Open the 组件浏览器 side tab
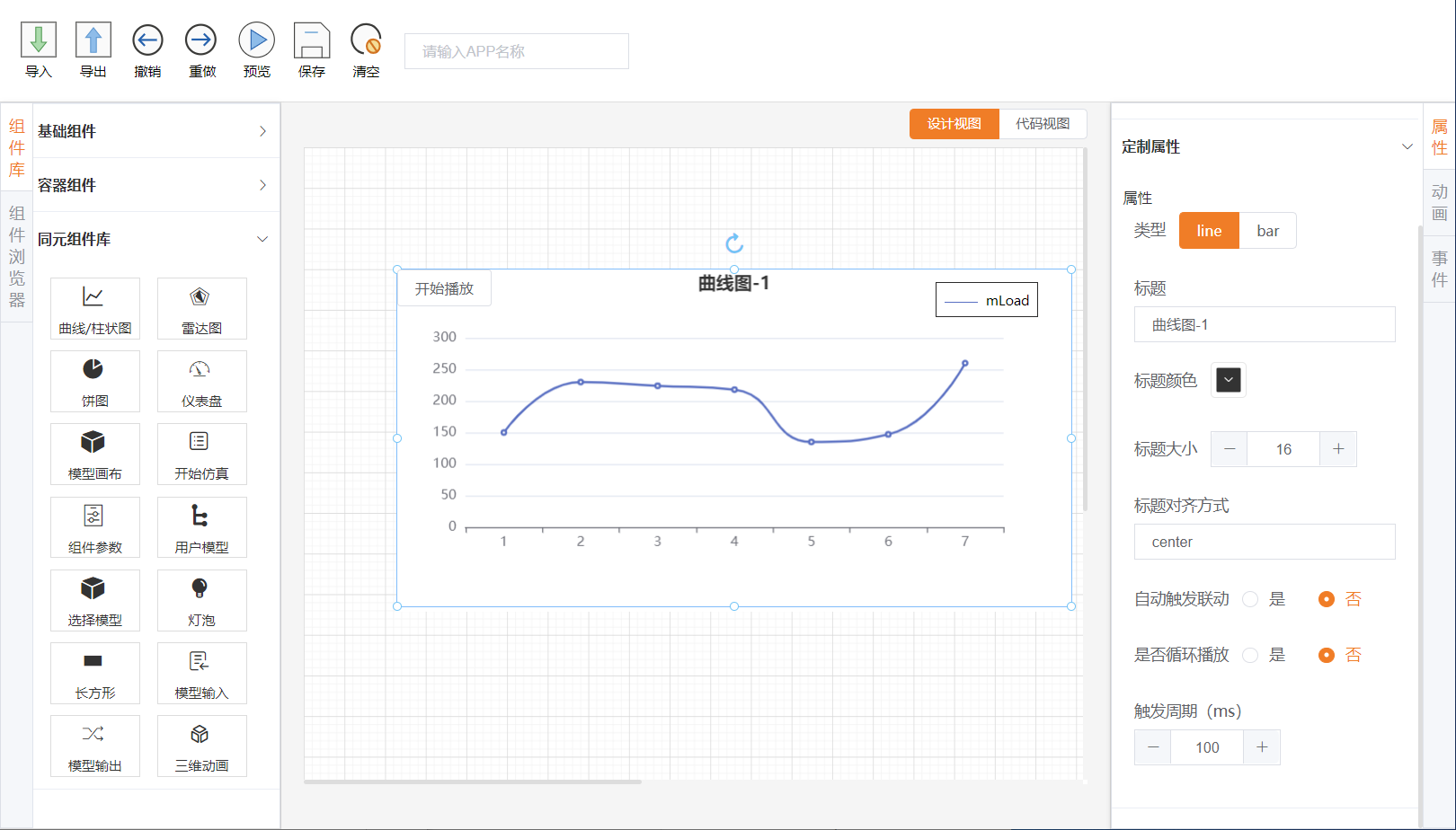Viewport: 1456px width, 830px height. coord(16,257)
